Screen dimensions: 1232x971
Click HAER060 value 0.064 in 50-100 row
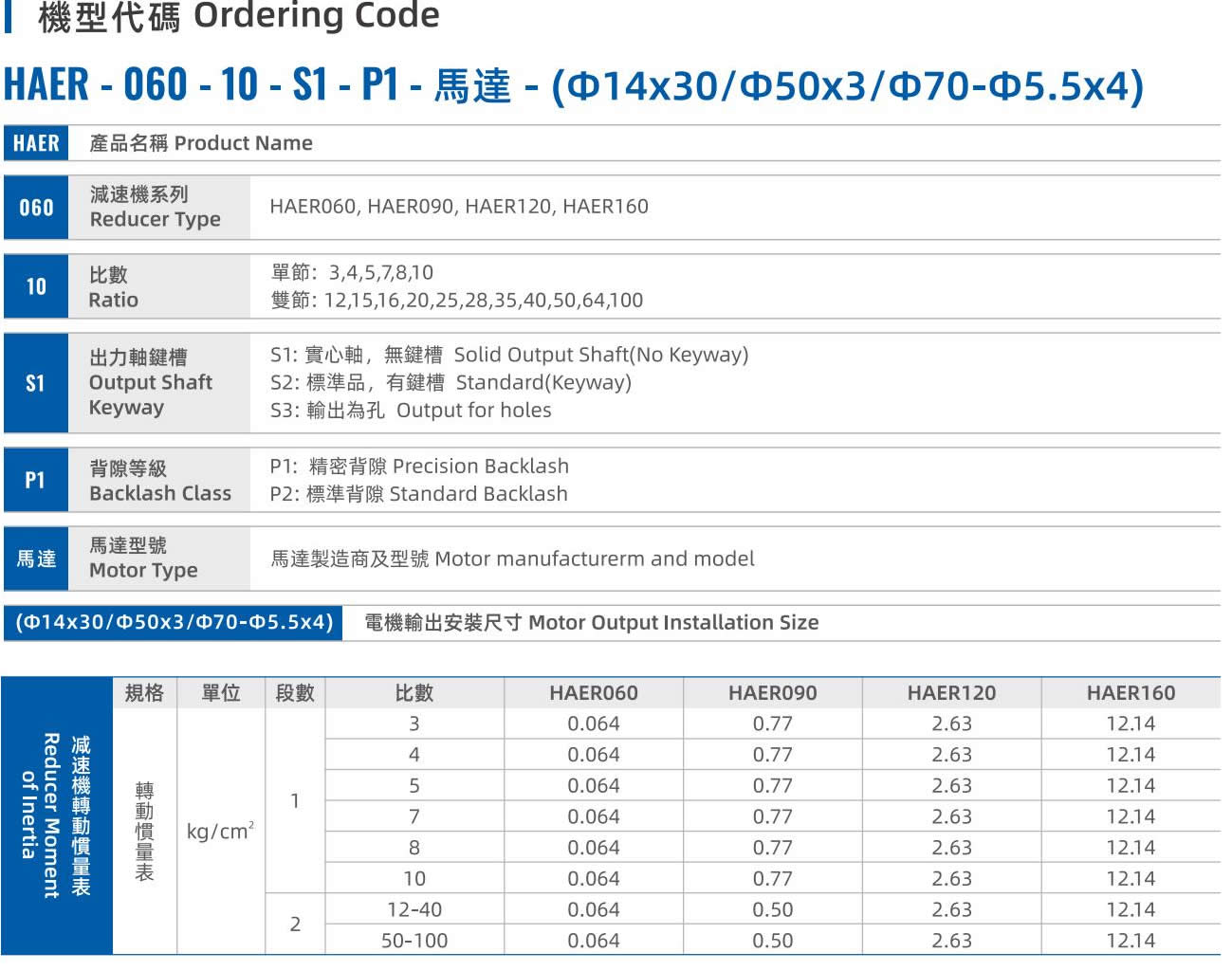(594, 942)
